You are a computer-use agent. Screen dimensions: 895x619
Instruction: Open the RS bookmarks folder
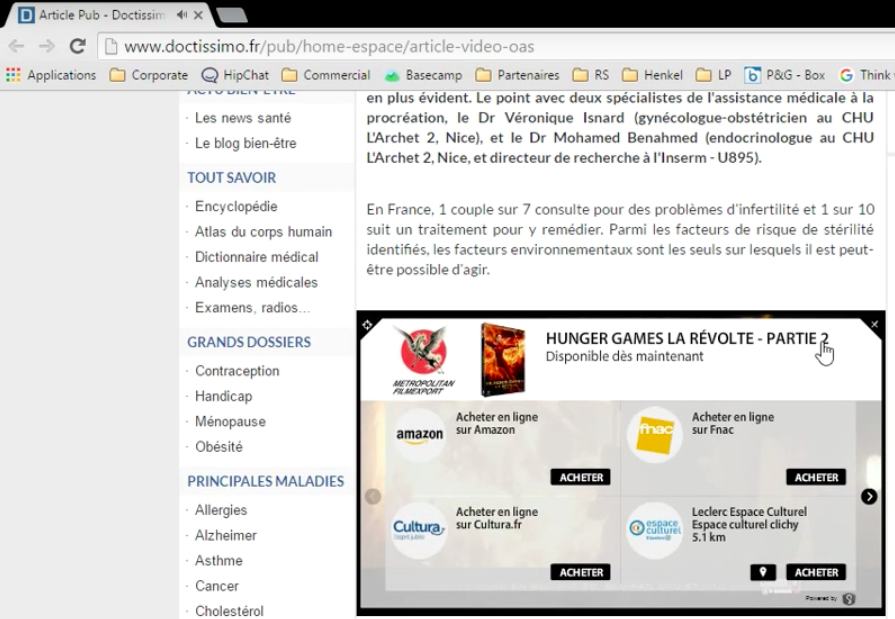591,75
